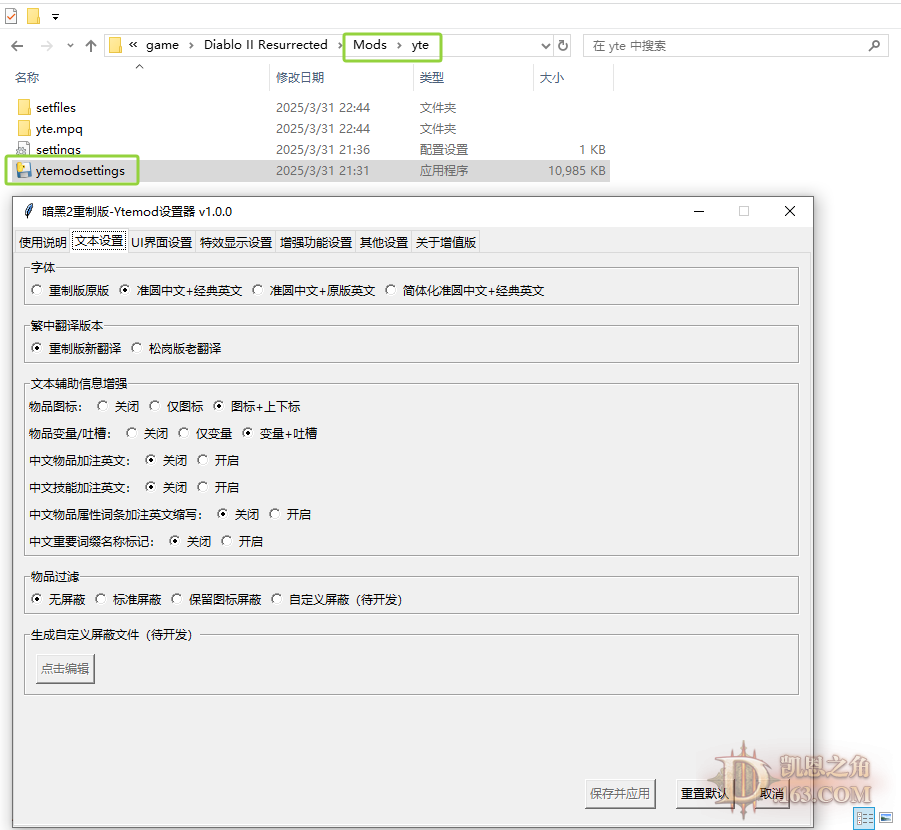
Task: Open the 增强功能设置 tab
Action: tap(315, 243)
